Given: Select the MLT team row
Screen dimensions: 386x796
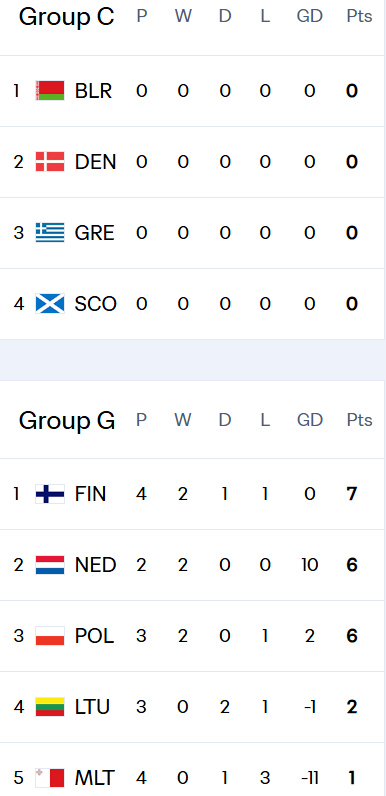Looking at the screenshot, I should click(x=192, y=778).
